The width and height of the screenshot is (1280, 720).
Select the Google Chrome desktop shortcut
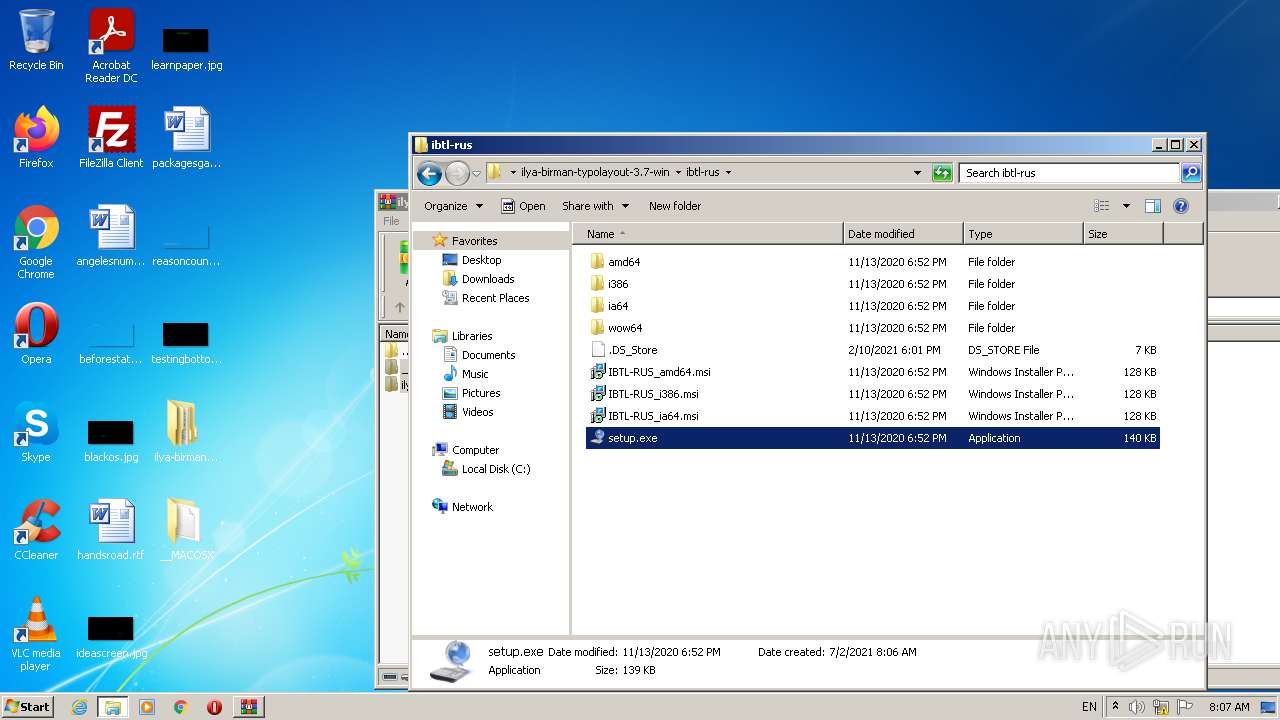36,242
